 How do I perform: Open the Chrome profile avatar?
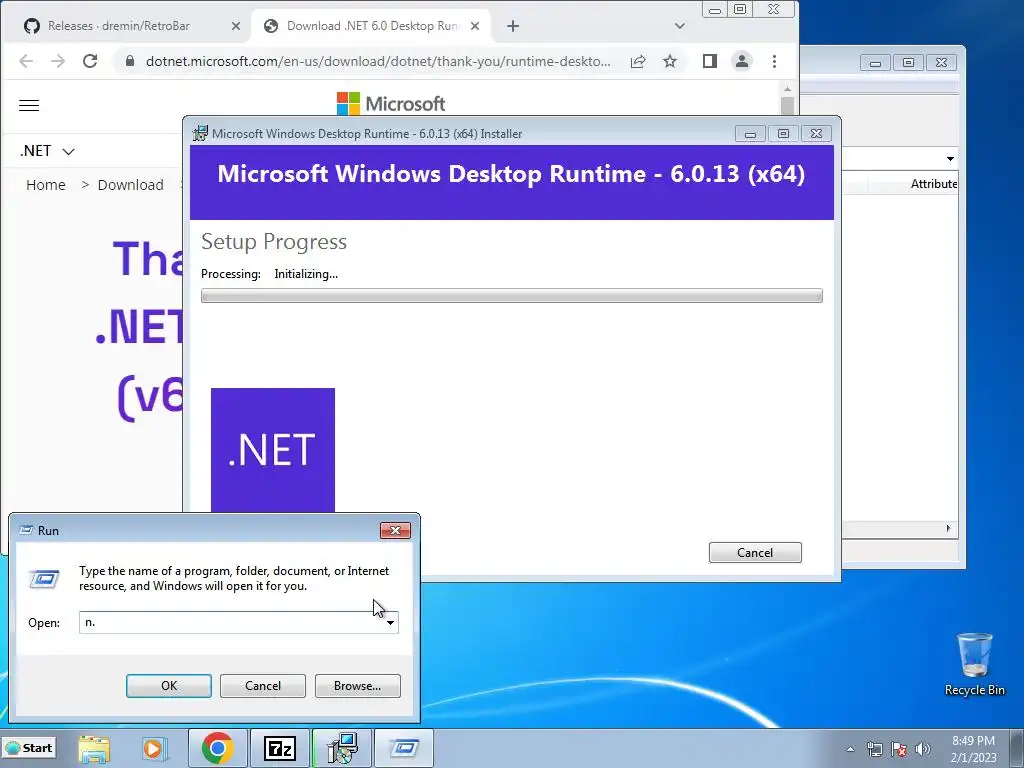point(742,61)
